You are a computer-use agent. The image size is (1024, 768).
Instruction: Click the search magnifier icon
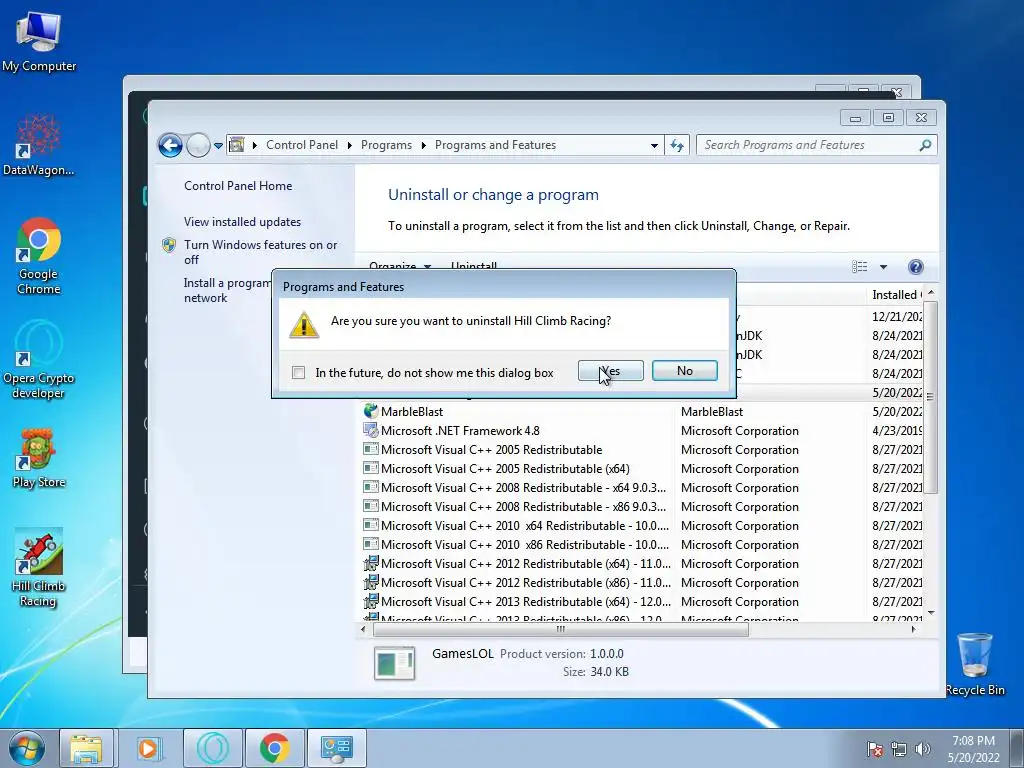tap(925, 145)
